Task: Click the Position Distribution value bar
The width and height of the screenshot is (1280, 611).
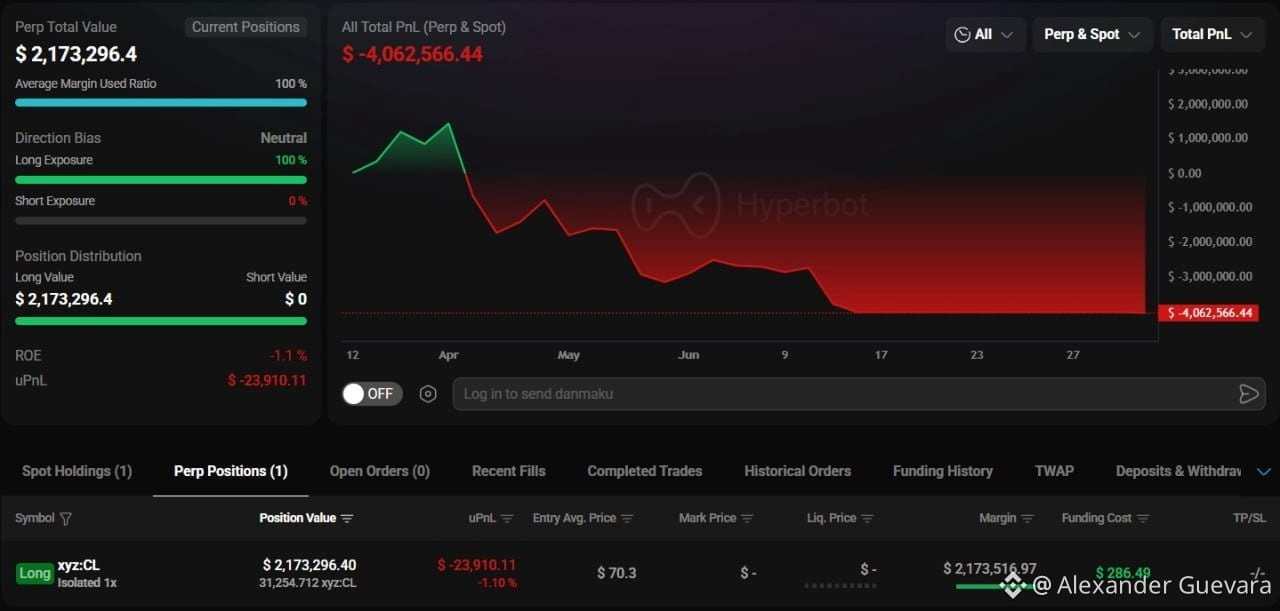Action: [161, 321]
